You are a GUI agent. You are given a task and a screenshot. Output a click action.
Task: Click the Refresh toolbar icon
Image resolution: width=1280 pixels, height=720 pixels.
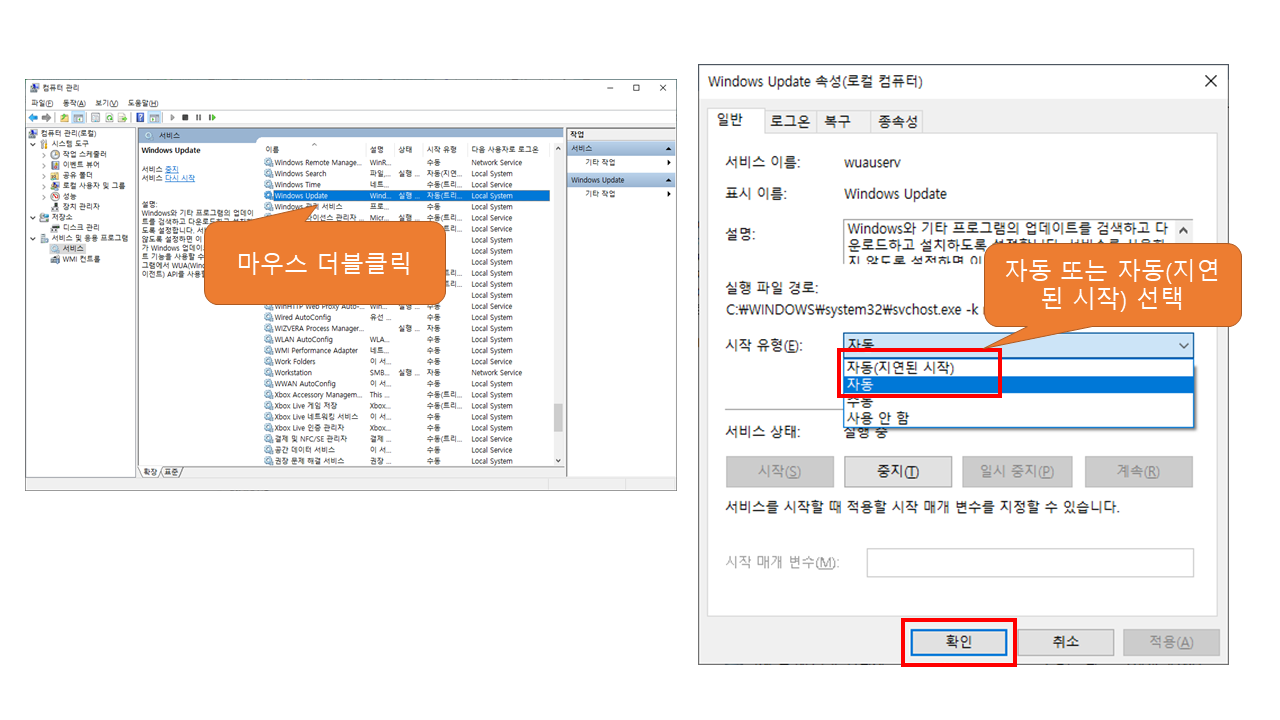pyautogui.click(x=109, y=118)
